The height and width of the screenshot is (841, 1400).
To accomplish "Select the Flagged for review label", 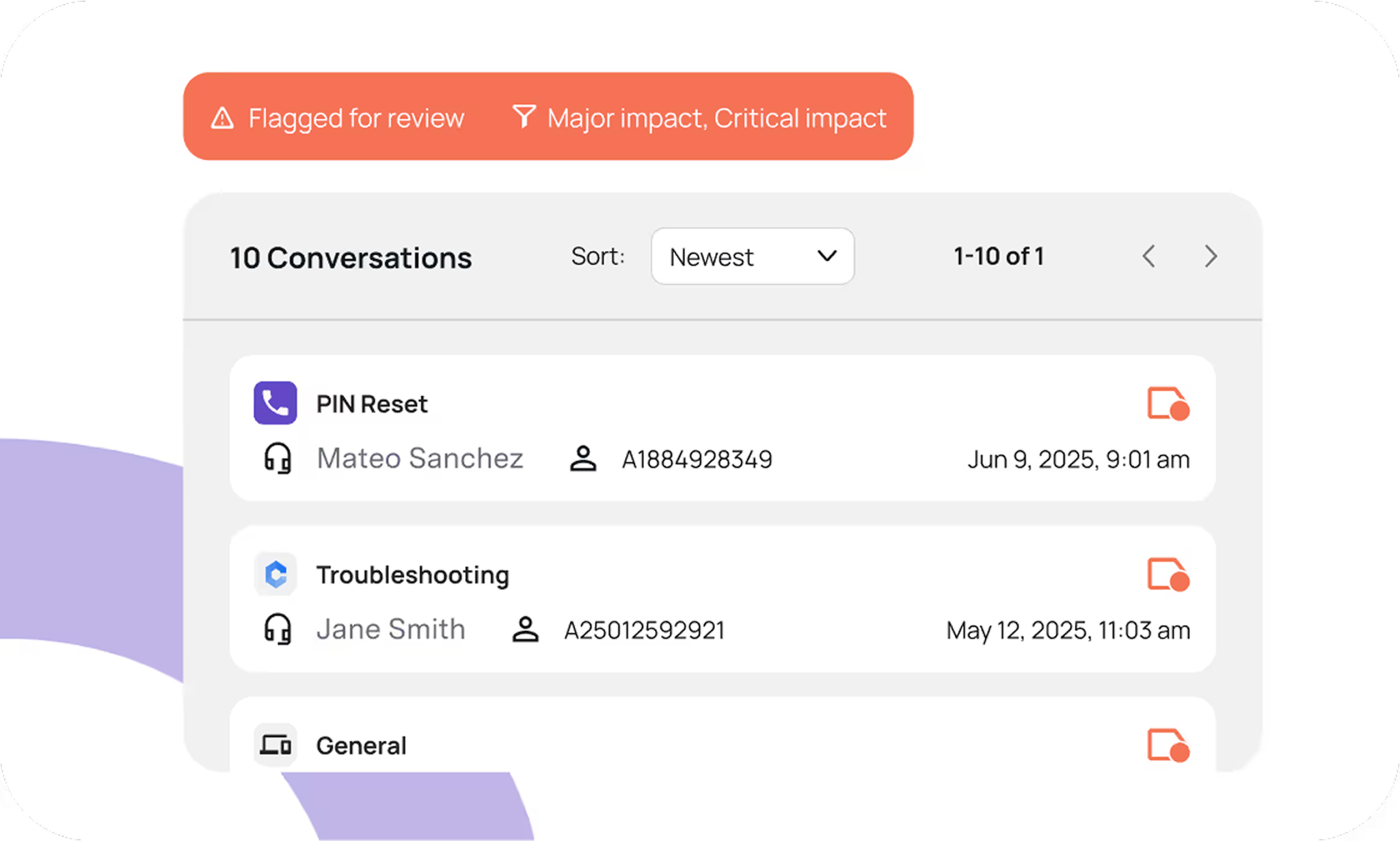I will click(x=355, y=118).
